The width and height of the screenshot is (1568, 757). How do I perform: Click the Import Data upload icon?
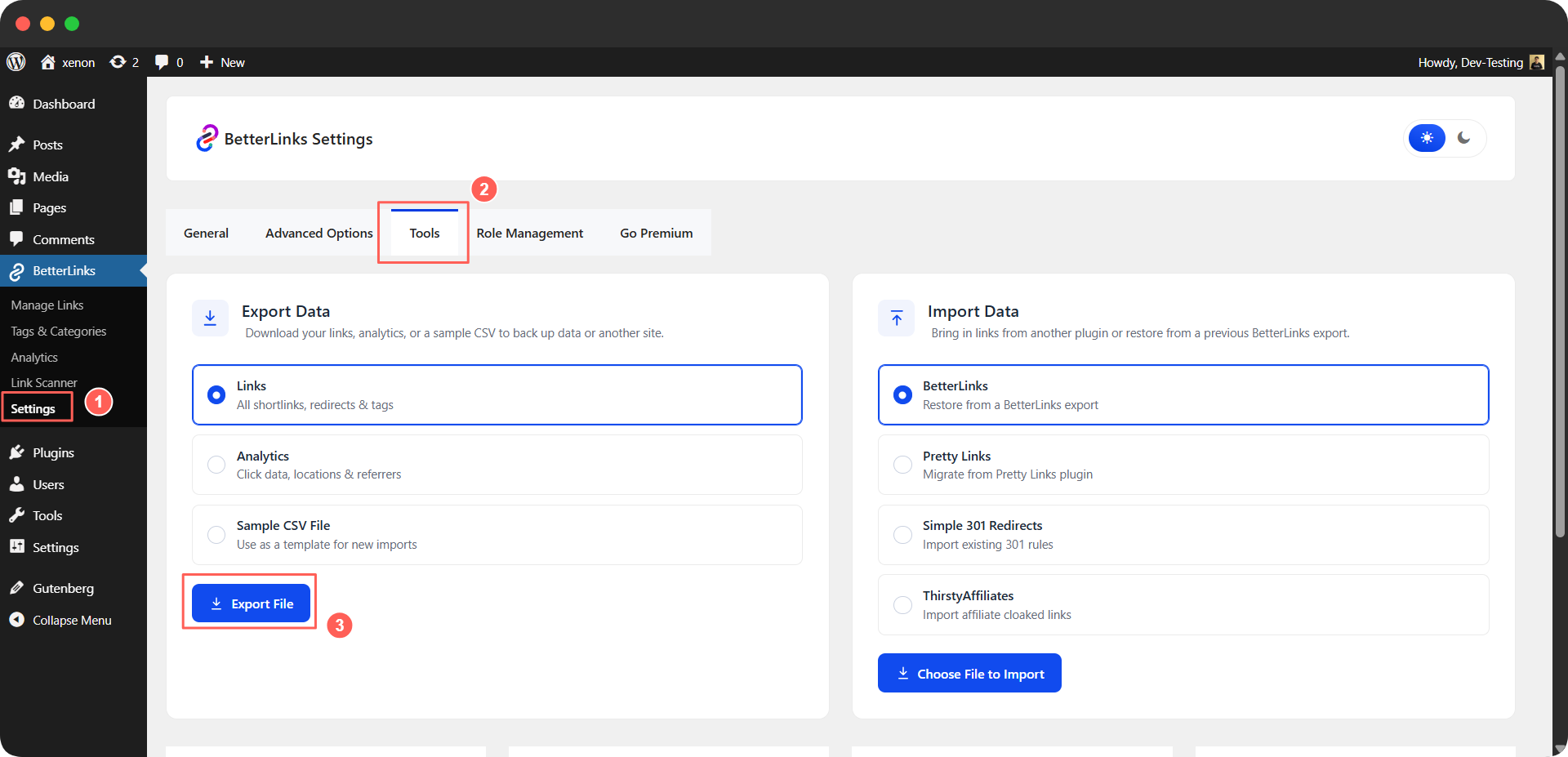(x=897, y=318)
